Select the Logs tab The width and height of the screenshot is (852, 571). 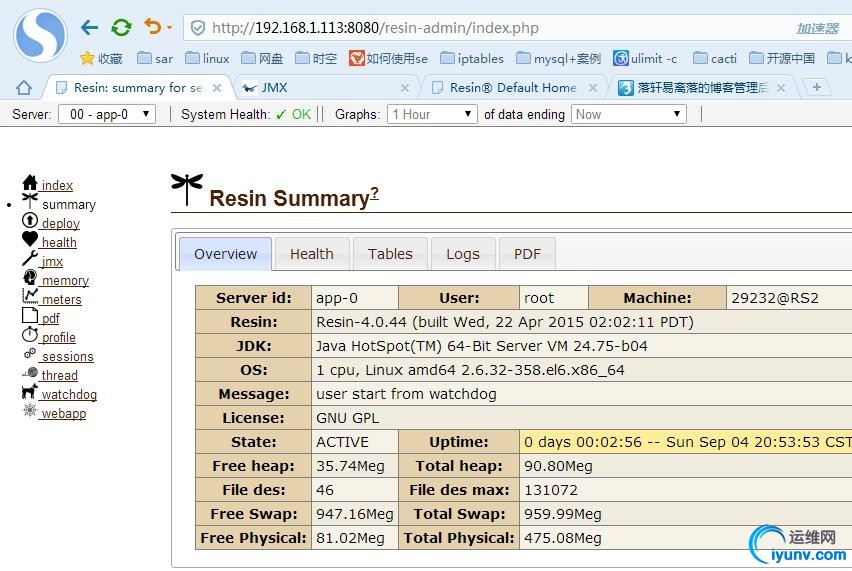coord(463,254)
